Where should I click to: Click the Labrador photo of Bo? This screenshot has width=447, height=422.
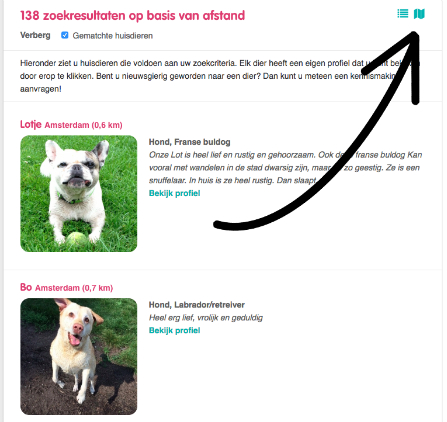[79, 356]
